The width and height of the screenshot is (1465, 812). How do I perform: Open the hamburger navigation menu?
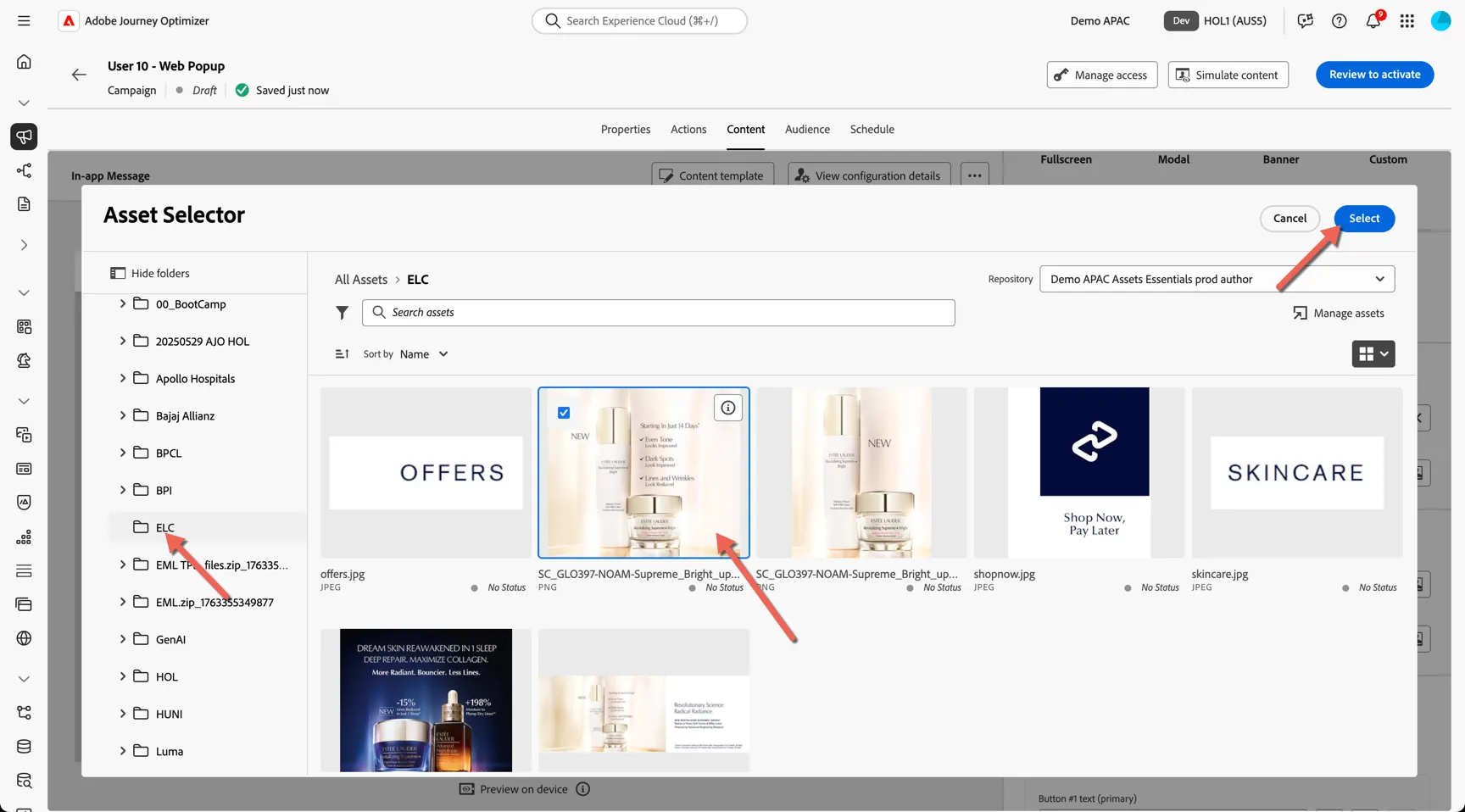[24, 20]
